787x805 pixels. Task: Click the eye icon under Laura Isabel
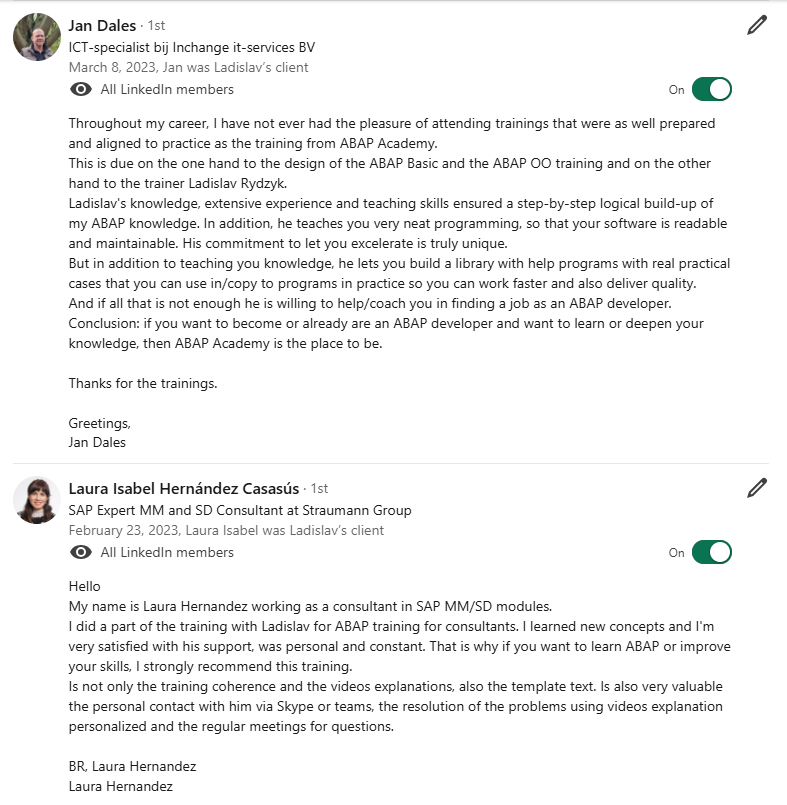pos(81,552)
